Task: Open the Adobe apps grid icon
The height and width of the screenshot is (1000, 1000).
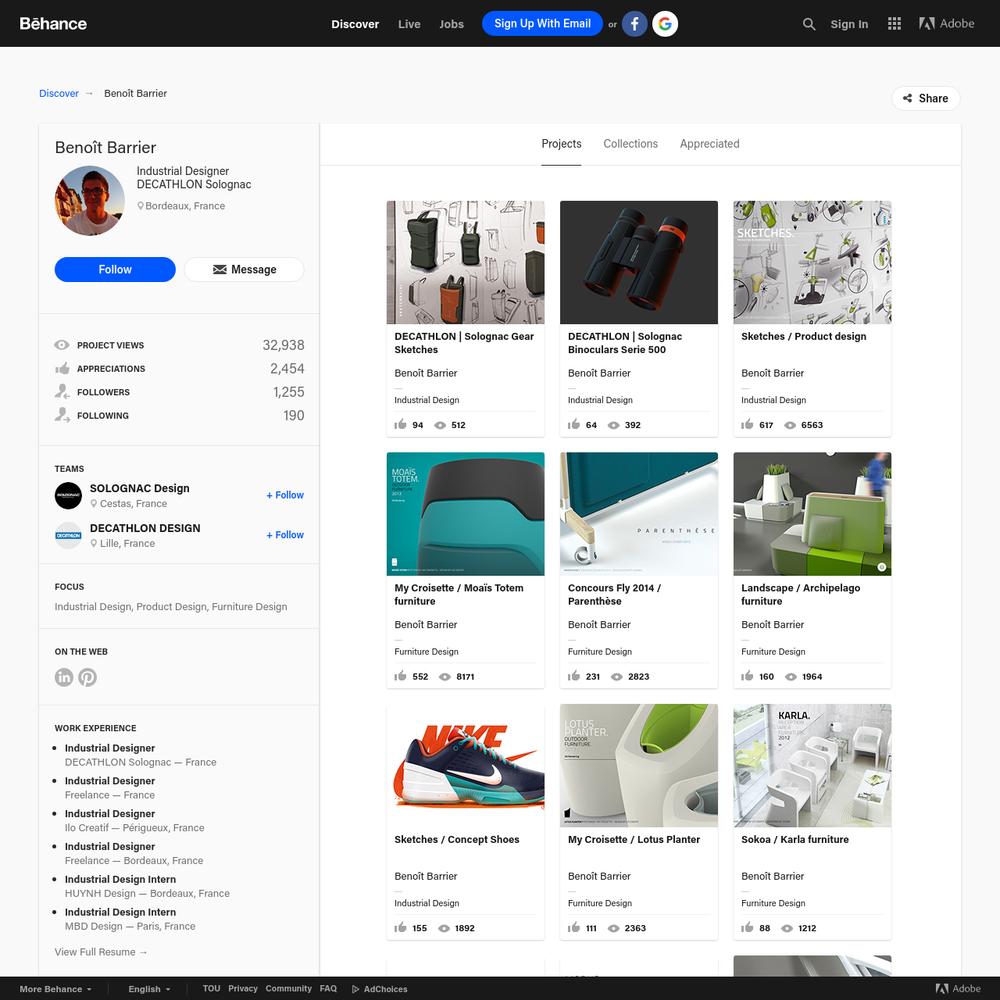Action: [x=894, y=24]
